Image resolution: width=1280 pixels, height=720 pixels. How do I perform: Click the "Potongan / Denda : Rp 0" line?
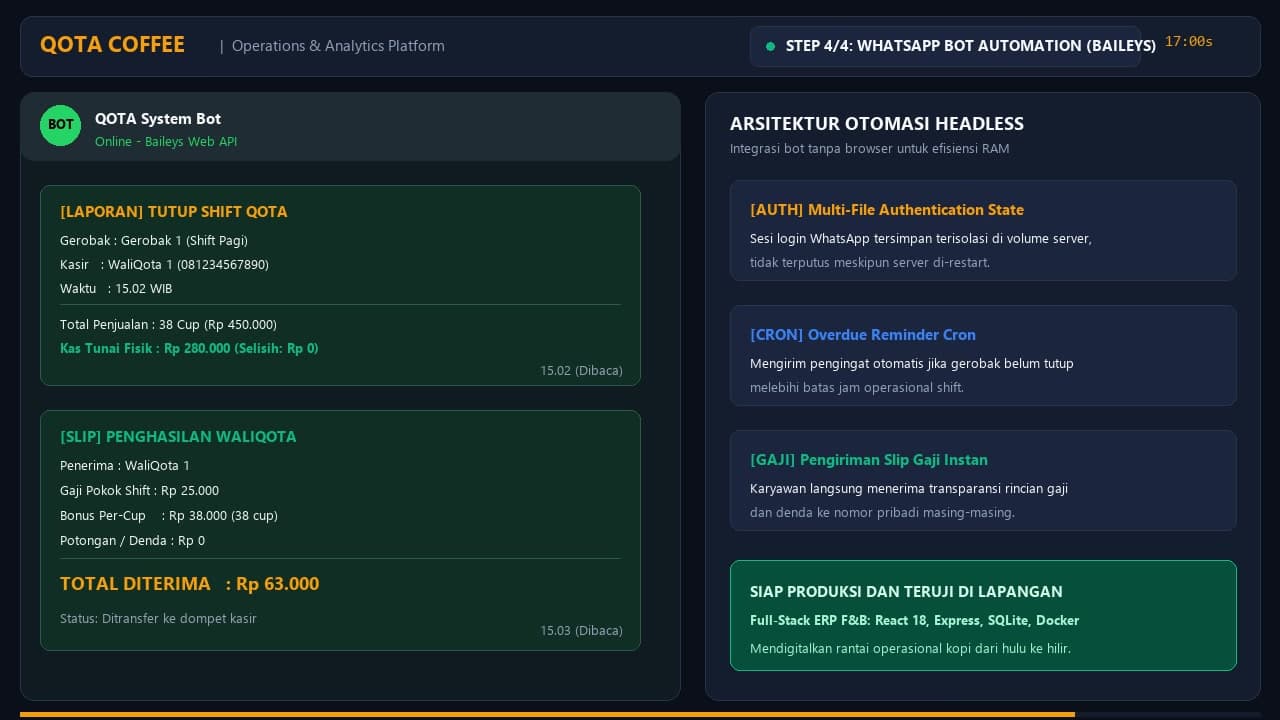coord(132,541)
